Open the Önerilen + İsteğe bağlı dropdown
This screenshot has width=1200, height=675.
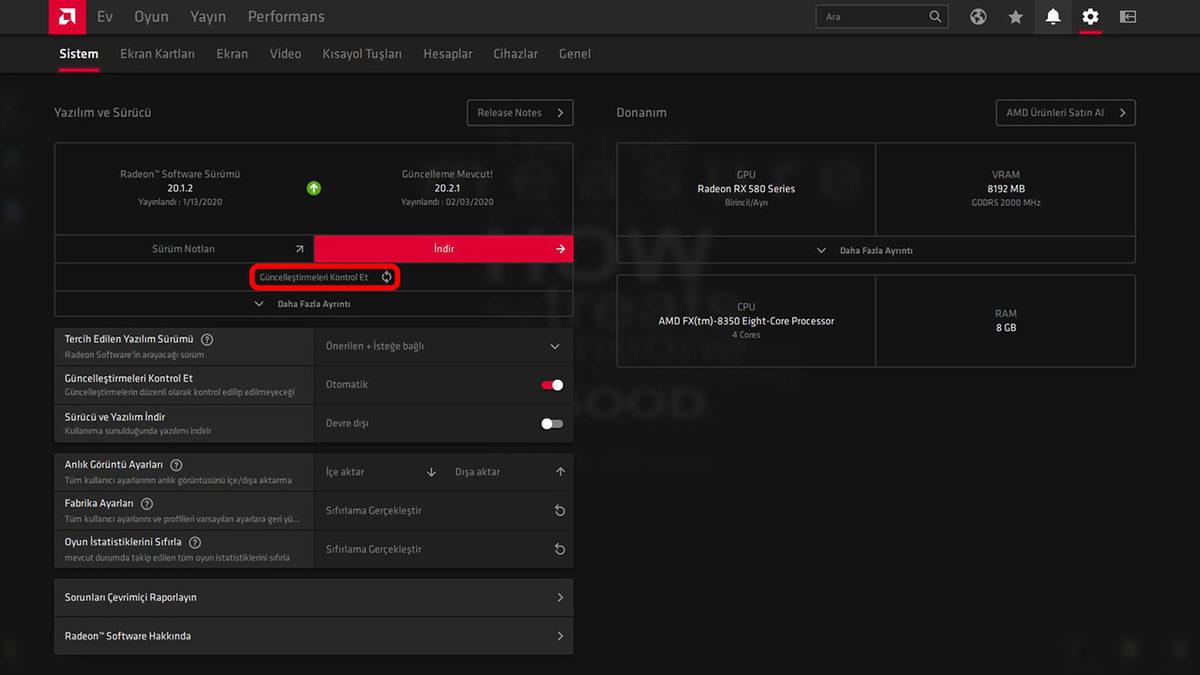click(x=443, y=345)
